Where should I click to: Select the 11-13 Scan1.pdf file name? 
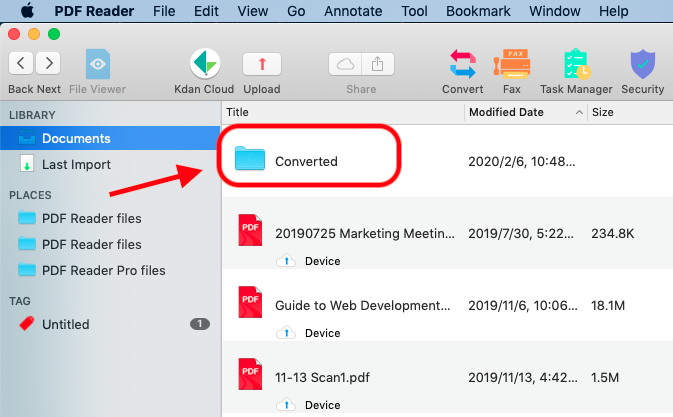click(322, 378)
